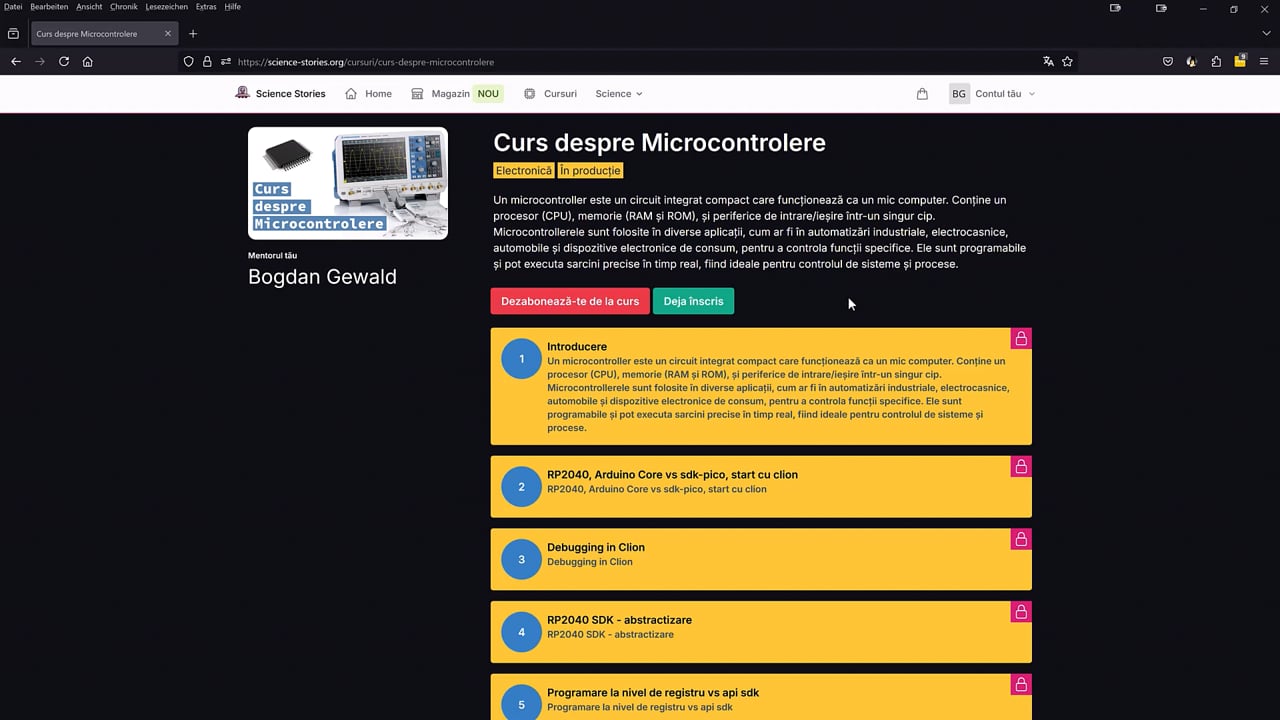Viewport: 1280px width, 720px height.
Task: Click lock icon on Debugging in Clion
Action: [x=1021, y=539]
